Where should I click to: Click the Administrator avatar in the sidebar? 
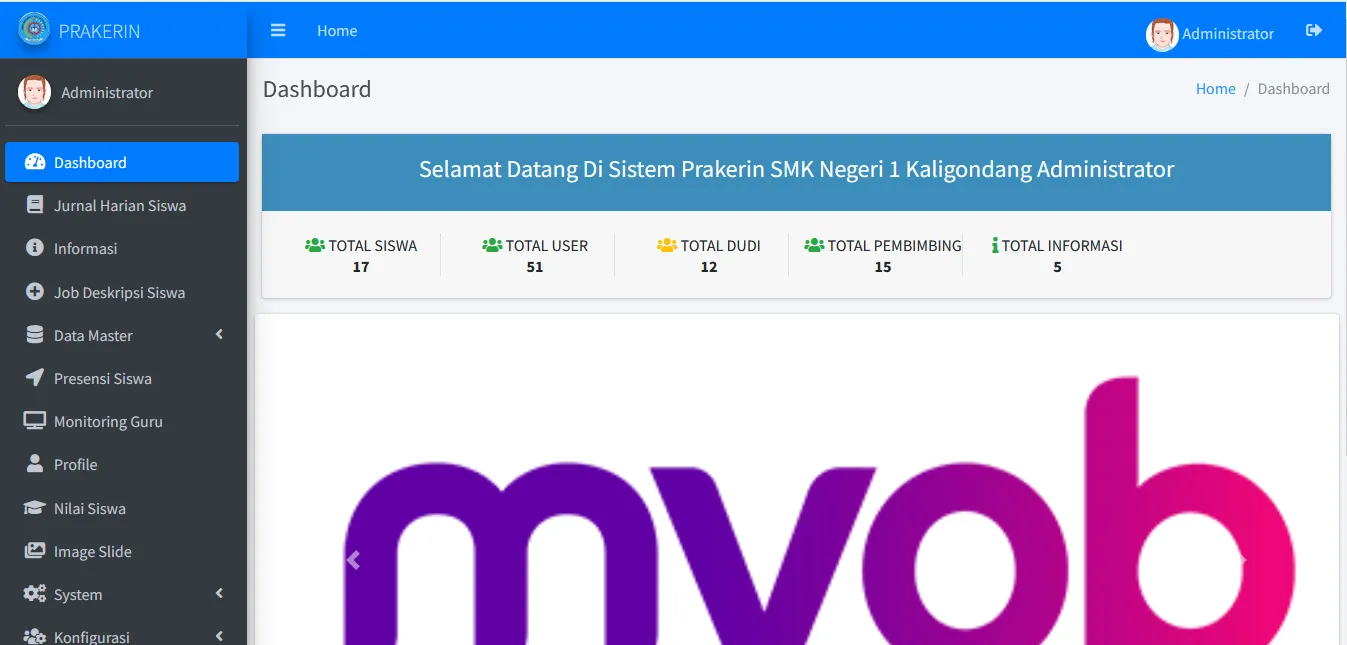tap(33, 92)
